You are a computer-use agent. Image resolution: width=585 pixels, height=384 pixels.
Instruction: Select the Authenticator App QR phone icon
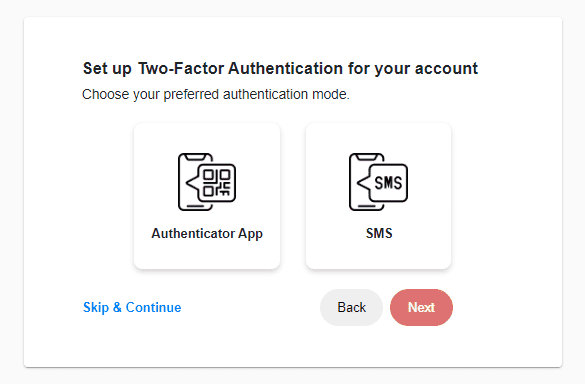click(207, 182)
